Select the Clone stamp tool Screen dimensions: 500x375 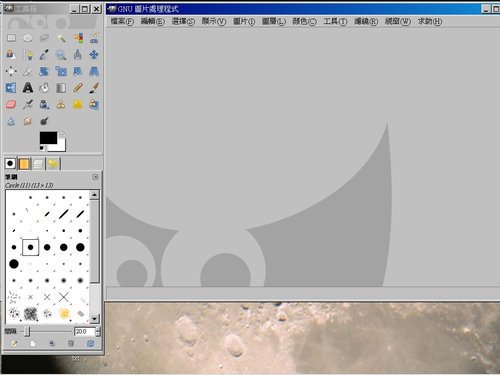point(61,105)
